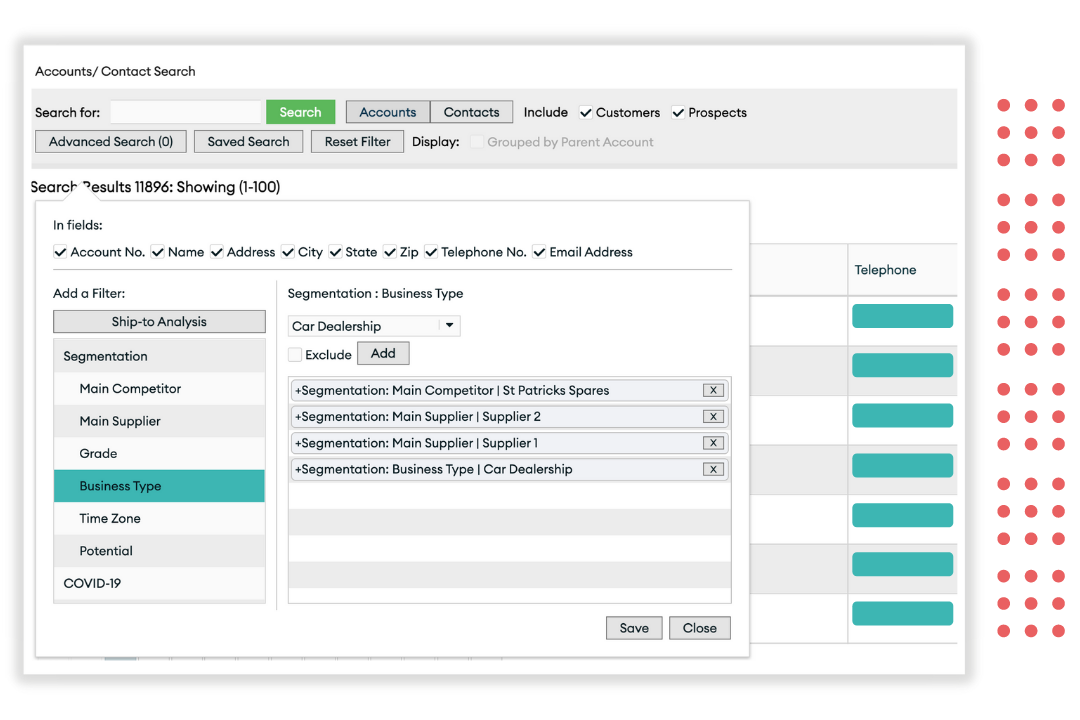
Task: Select the Accounts tab
Action: tap(388, 112)
